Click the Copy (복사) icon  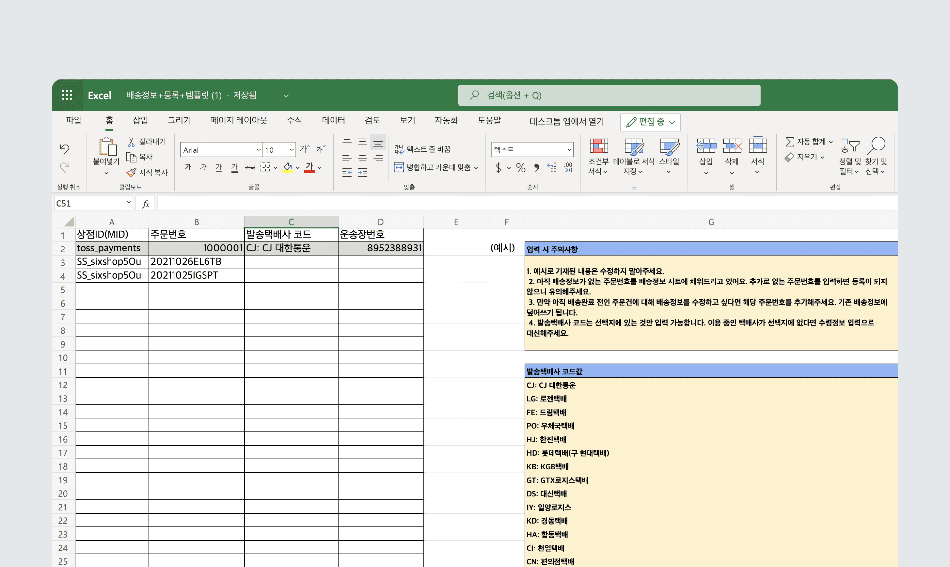[131, 157]
